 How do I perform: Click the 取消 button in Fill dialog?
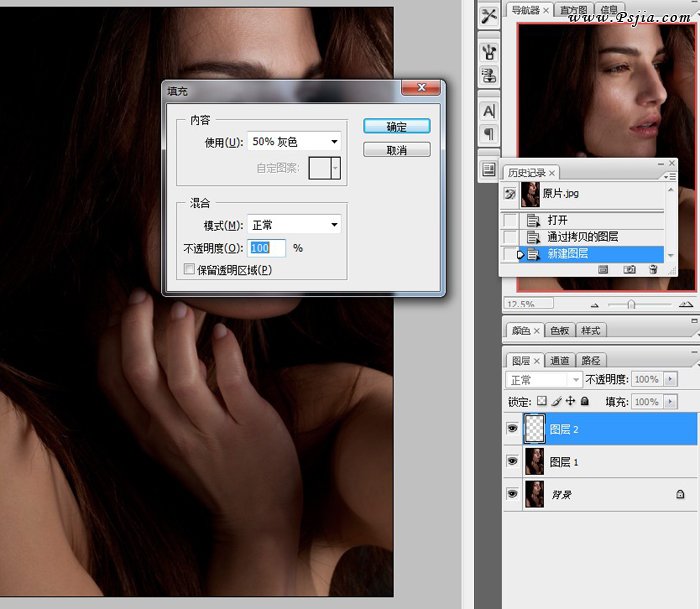click(396, 150)
